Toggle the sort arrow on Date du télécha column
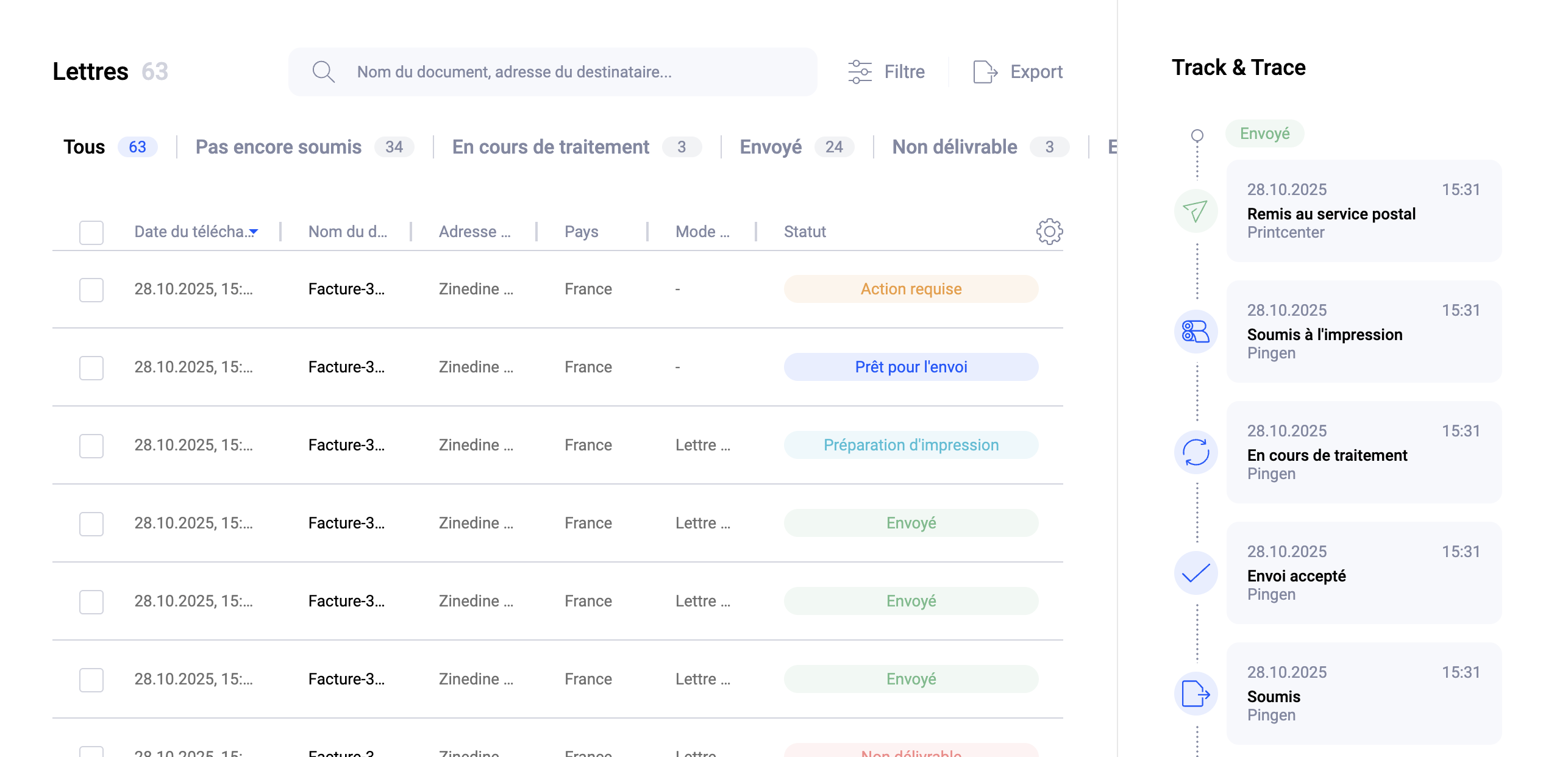Image resolution: width=1568 pixels, height=757 pixels. click(x=254, y=232)
